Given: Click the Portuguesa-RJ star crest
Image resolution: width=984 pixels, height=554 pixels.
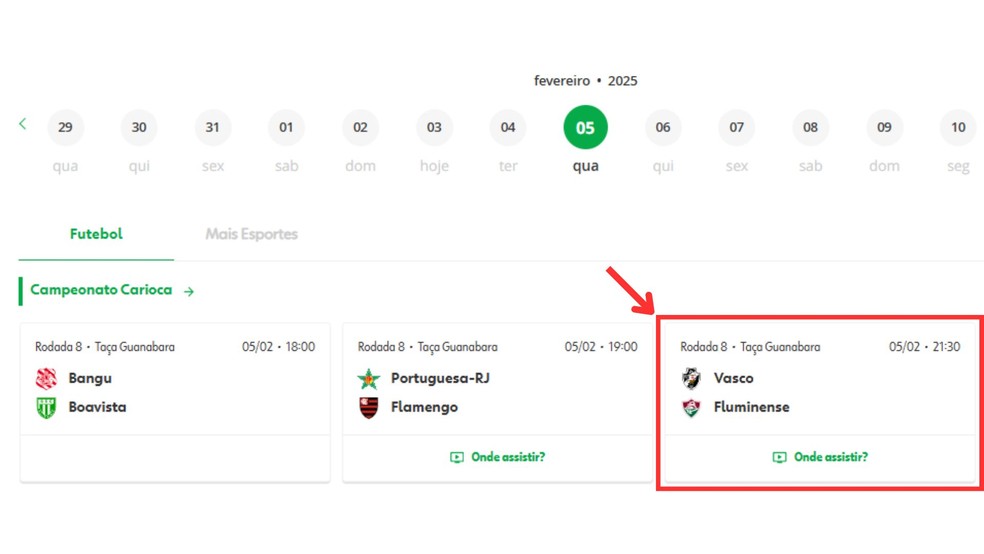Looking at the screenshot, I should (369, 379).
